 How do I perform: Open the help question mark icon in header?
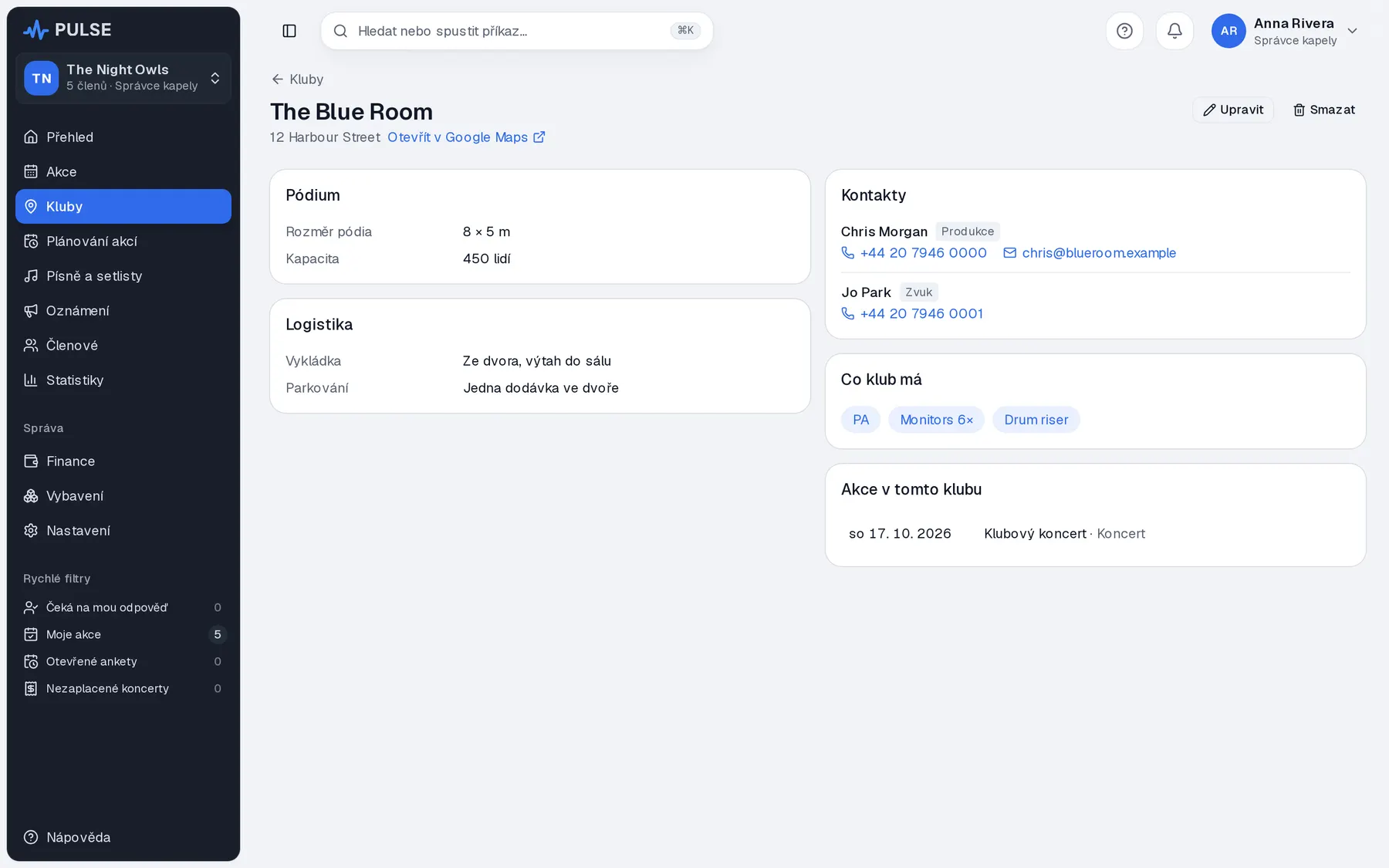[x=1124, y=31]
